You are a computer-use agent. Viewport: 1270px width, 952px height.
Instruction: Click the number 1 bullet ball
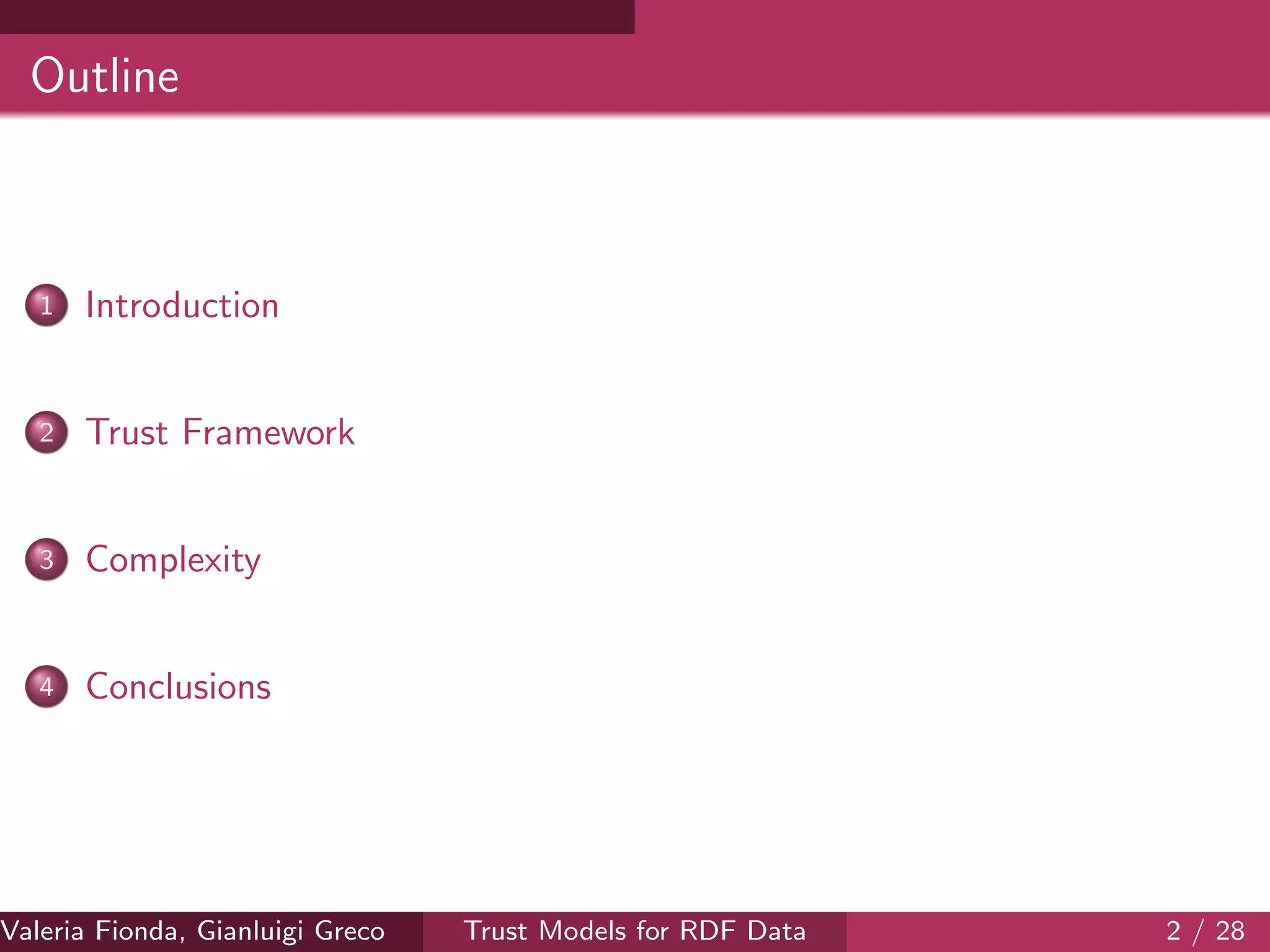47,305
